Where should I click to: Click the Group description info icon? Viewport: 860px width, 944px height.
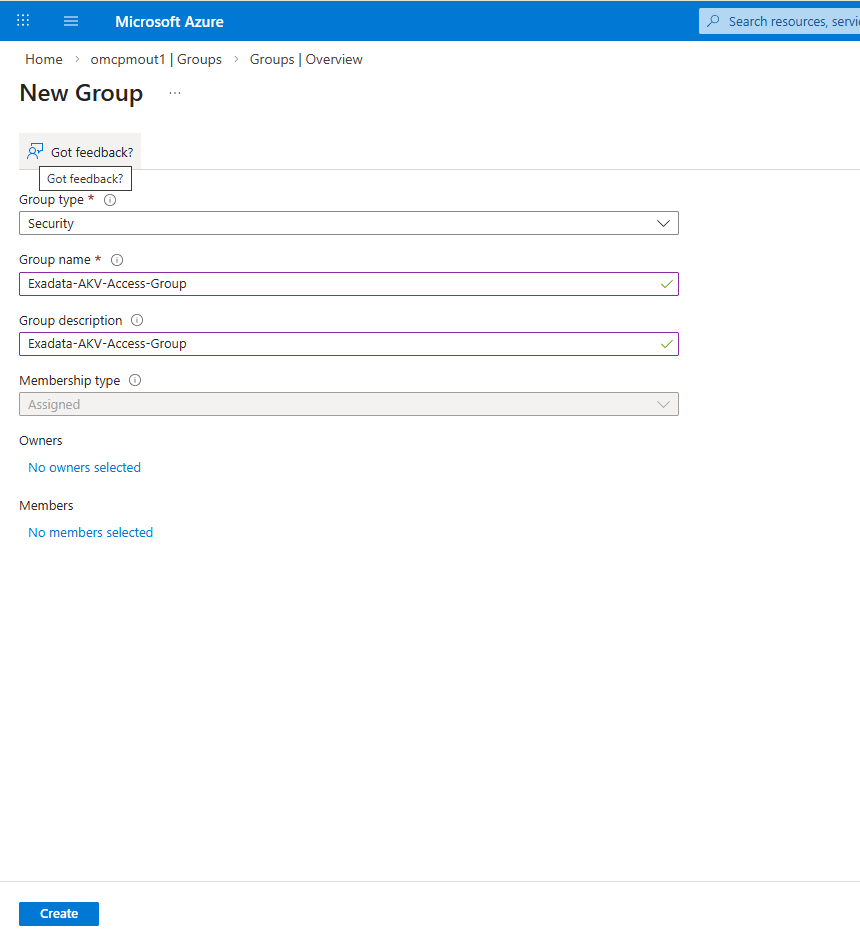click(x=136, y=320)
